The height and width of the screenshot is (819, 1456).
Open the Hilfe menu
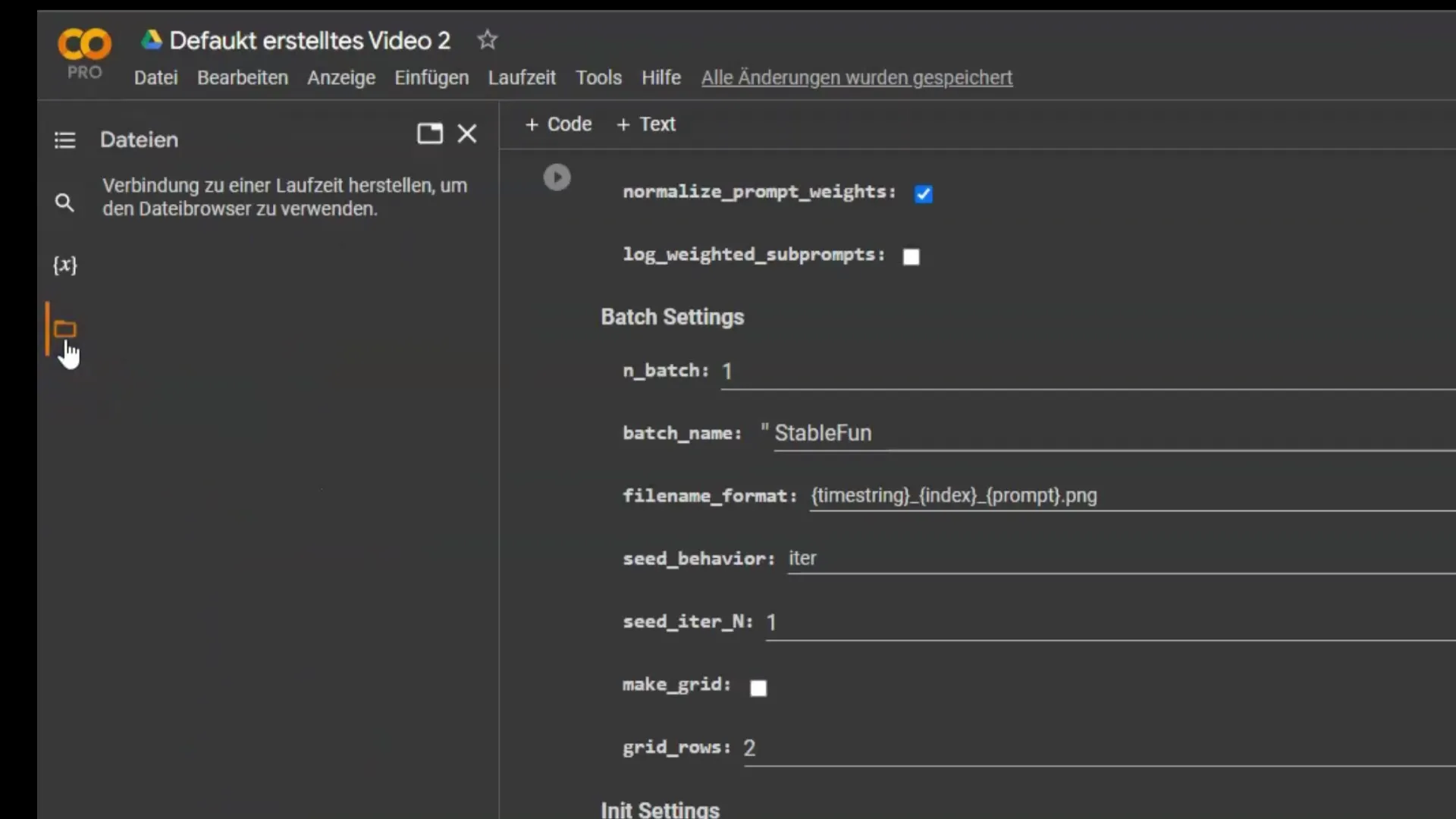coord(661,77)
